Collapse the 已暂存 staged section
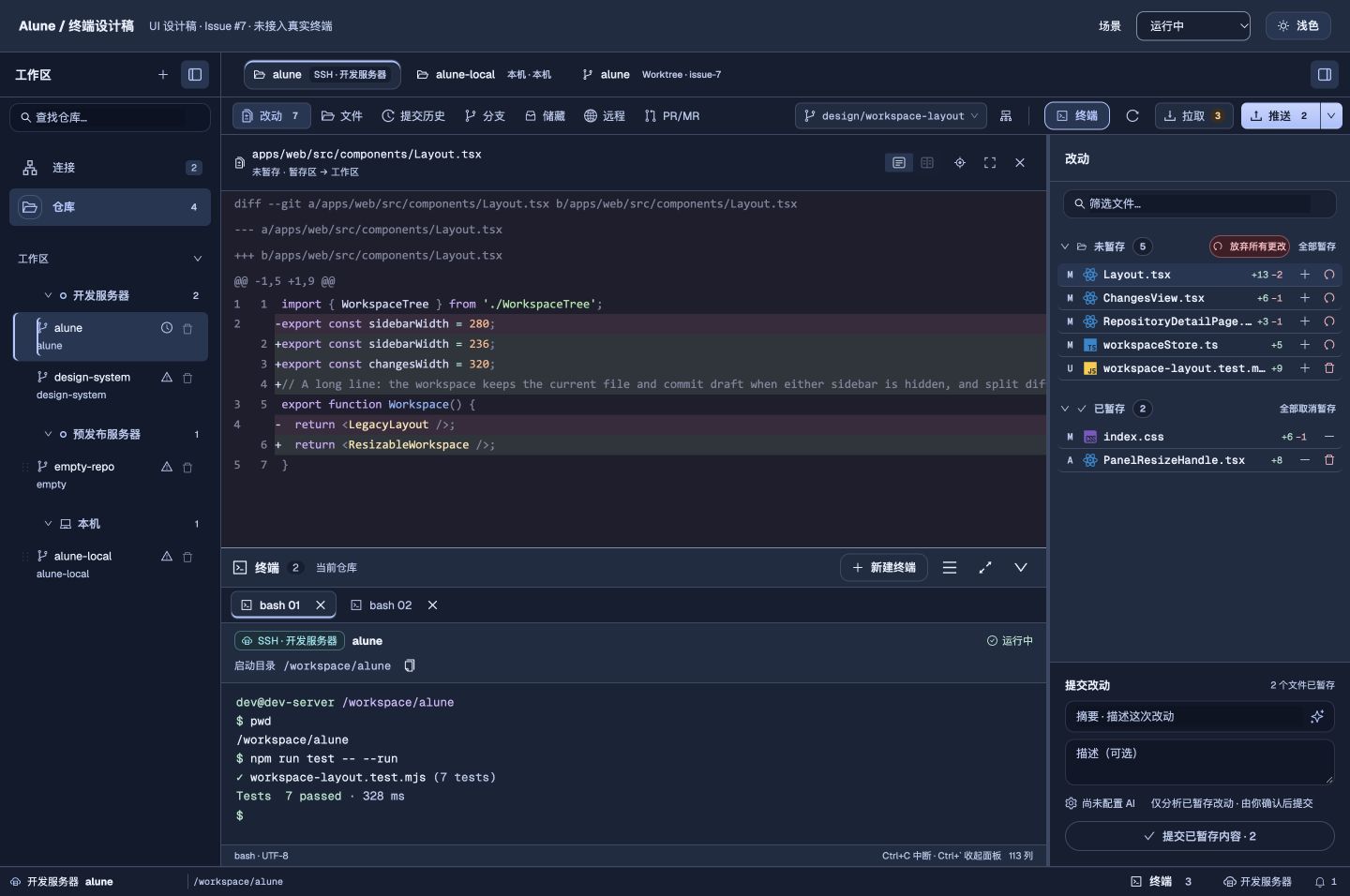This screenshot has width=1350, height=896. (1065, 409)
